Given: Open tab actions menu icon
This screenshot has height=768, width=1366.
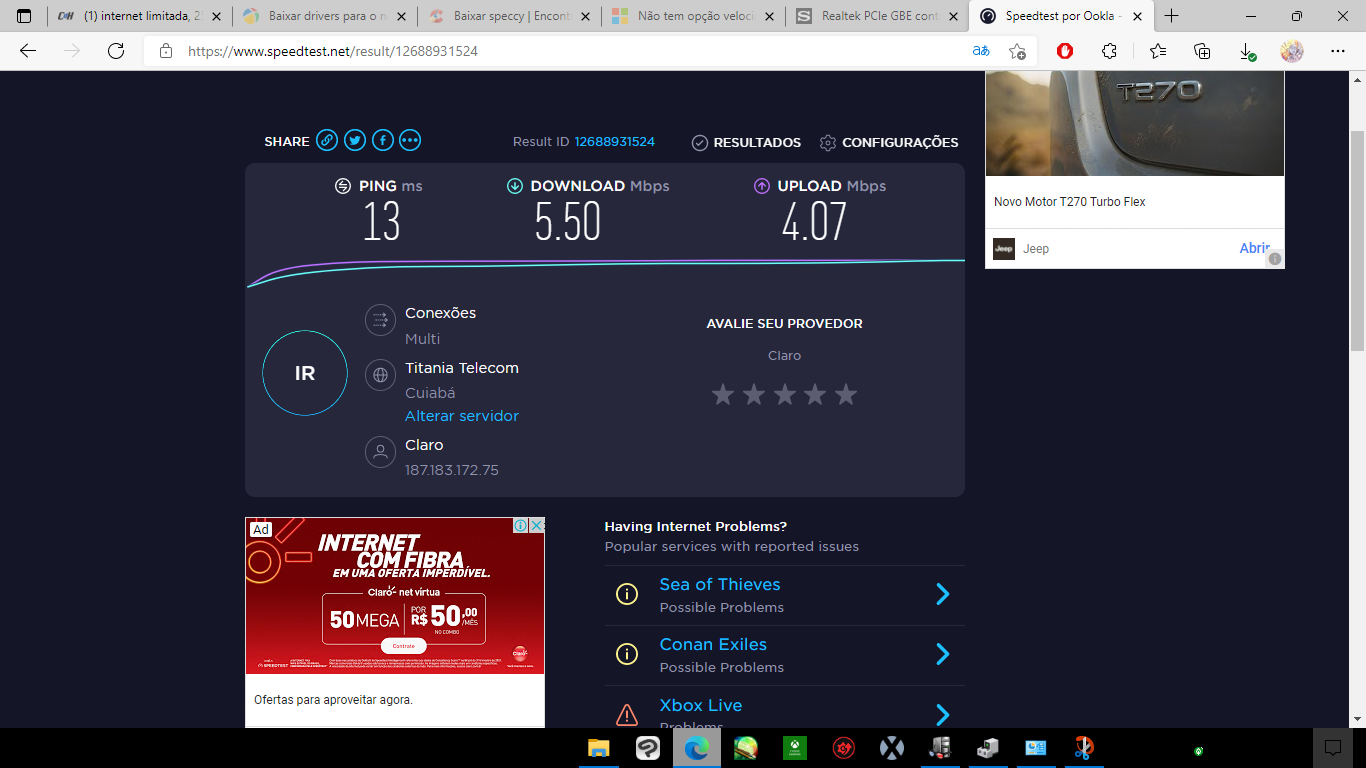Looking at the screenshot, I should [24, 16].
